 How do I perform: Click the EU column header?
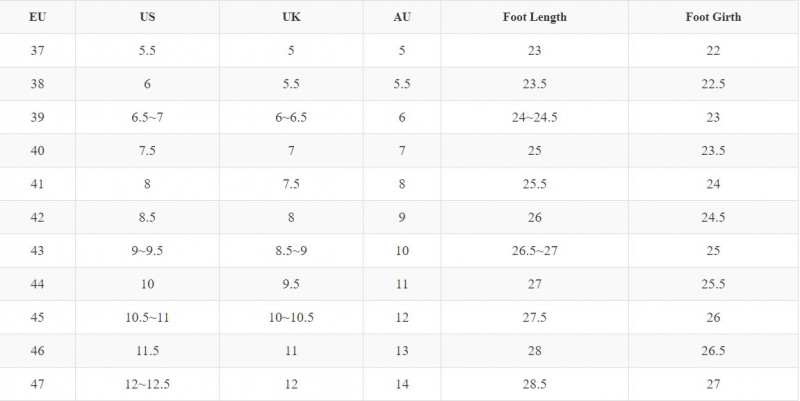[x=37, y=17]
